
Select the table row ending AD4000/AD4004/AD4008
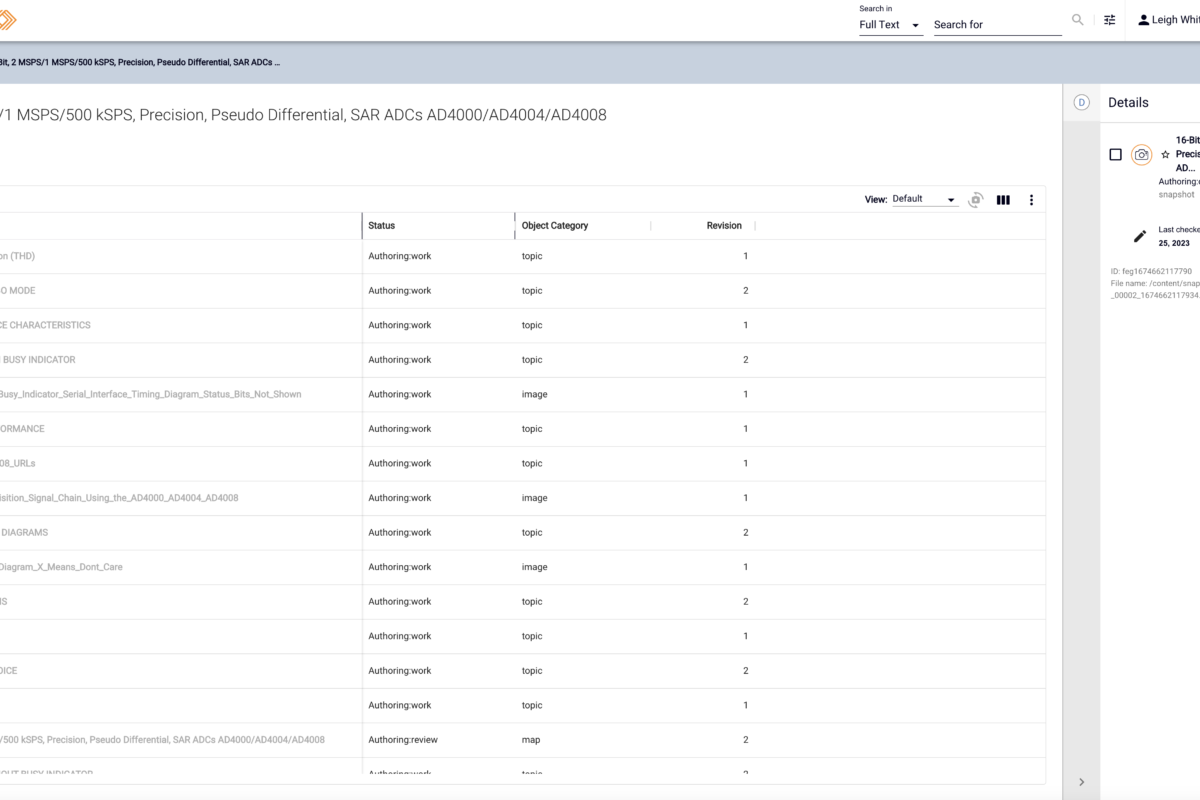coord(522,740)
